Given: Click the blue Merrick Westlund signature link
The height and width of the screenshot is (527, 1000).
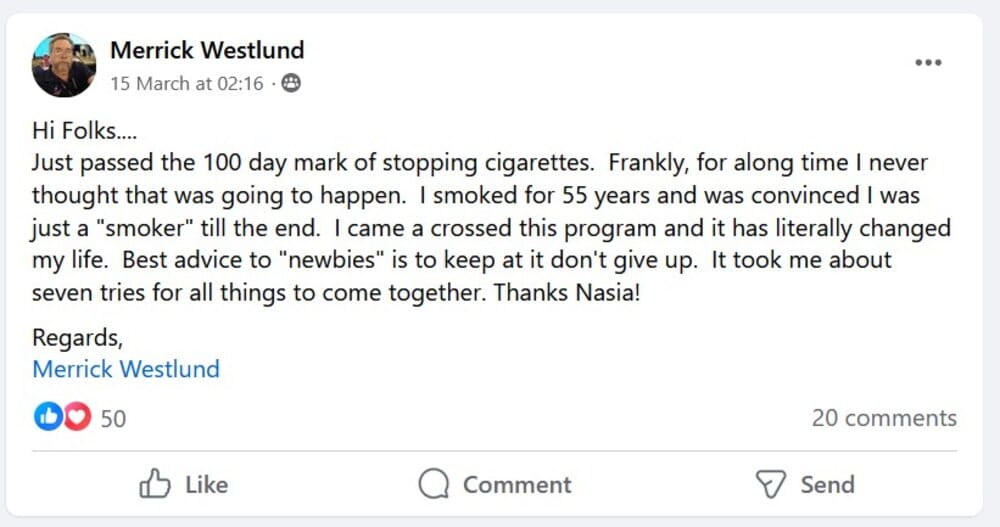Looking at the screenshot, I should click(126, 369).
